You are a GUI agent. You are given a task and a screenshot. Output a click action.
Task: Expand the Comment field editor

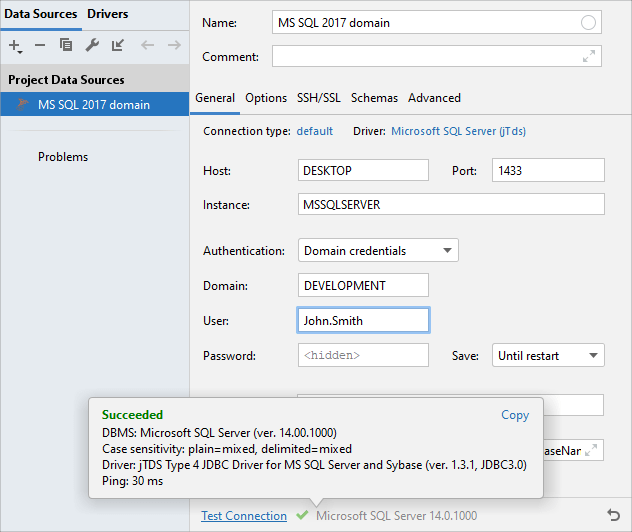point(589,57)
